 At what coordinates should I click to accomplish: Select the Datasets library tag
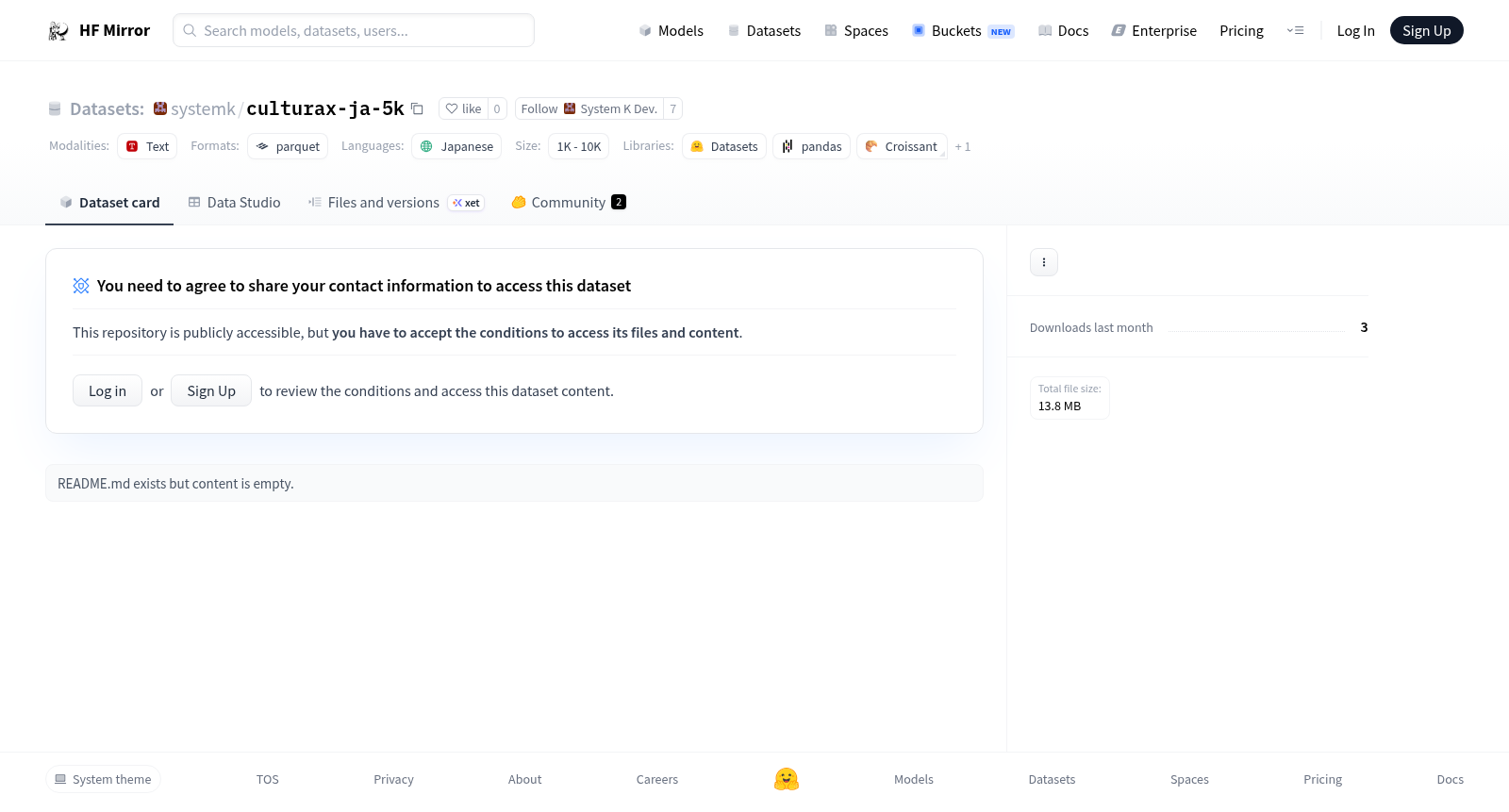click(x=724, y=146)
